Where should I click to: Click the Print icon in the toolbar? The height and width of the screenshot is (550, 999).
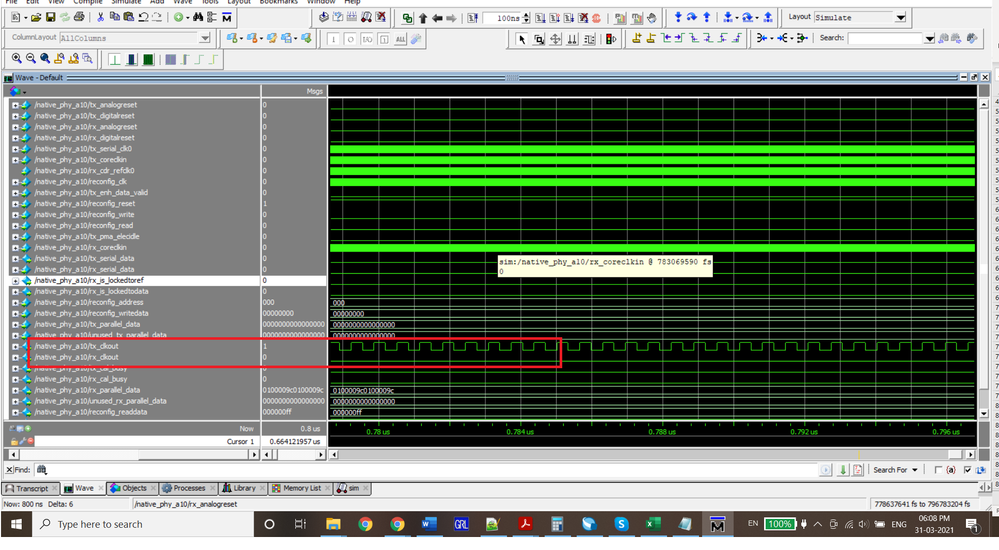(x=80, y=18)
